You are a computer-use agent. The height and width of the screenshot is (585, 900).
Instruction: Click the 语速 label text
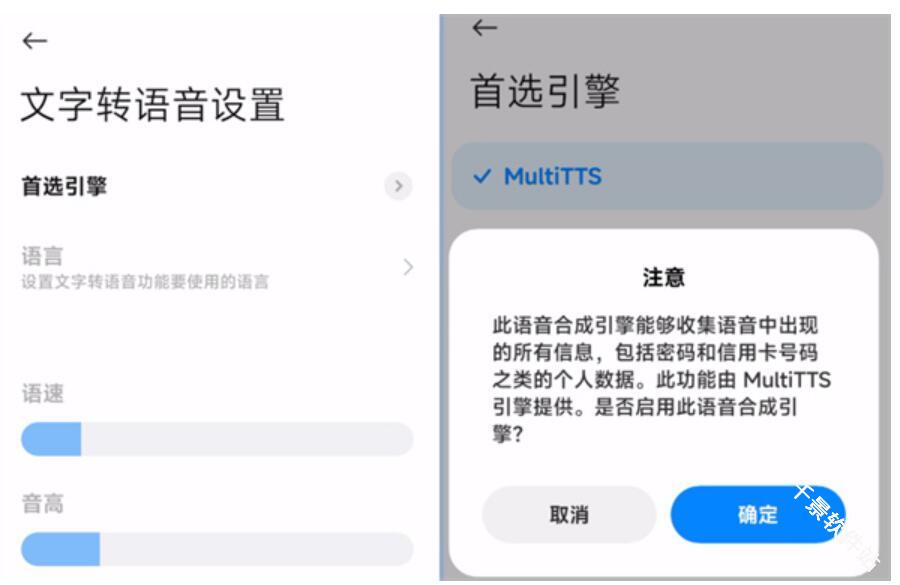pyautogui.click(x=42, y=394)
